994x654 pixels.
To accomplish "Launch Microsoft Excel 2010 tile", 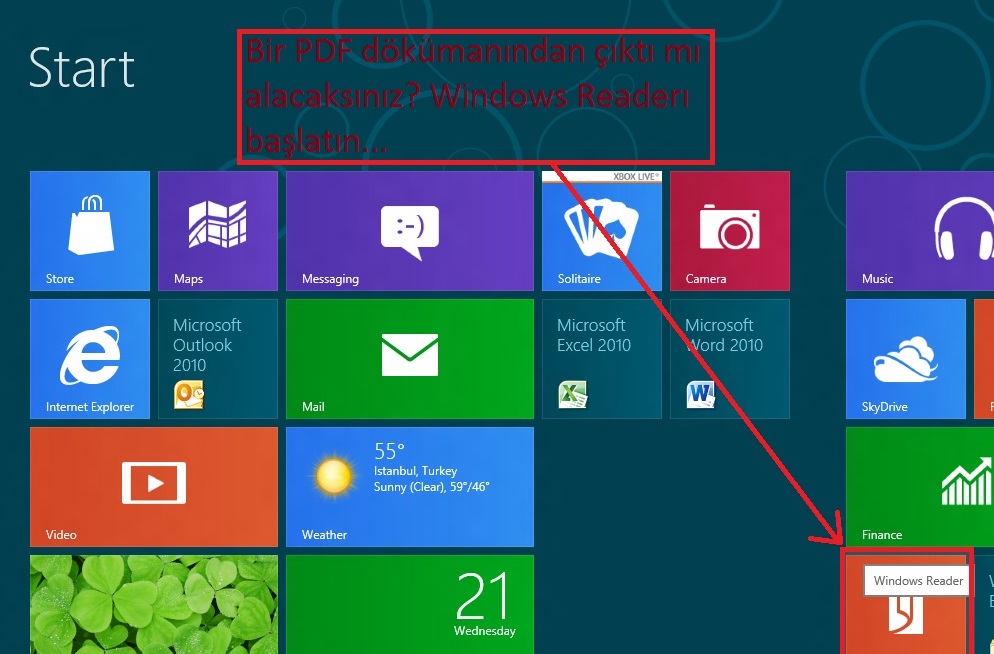I will pos(602,359).
